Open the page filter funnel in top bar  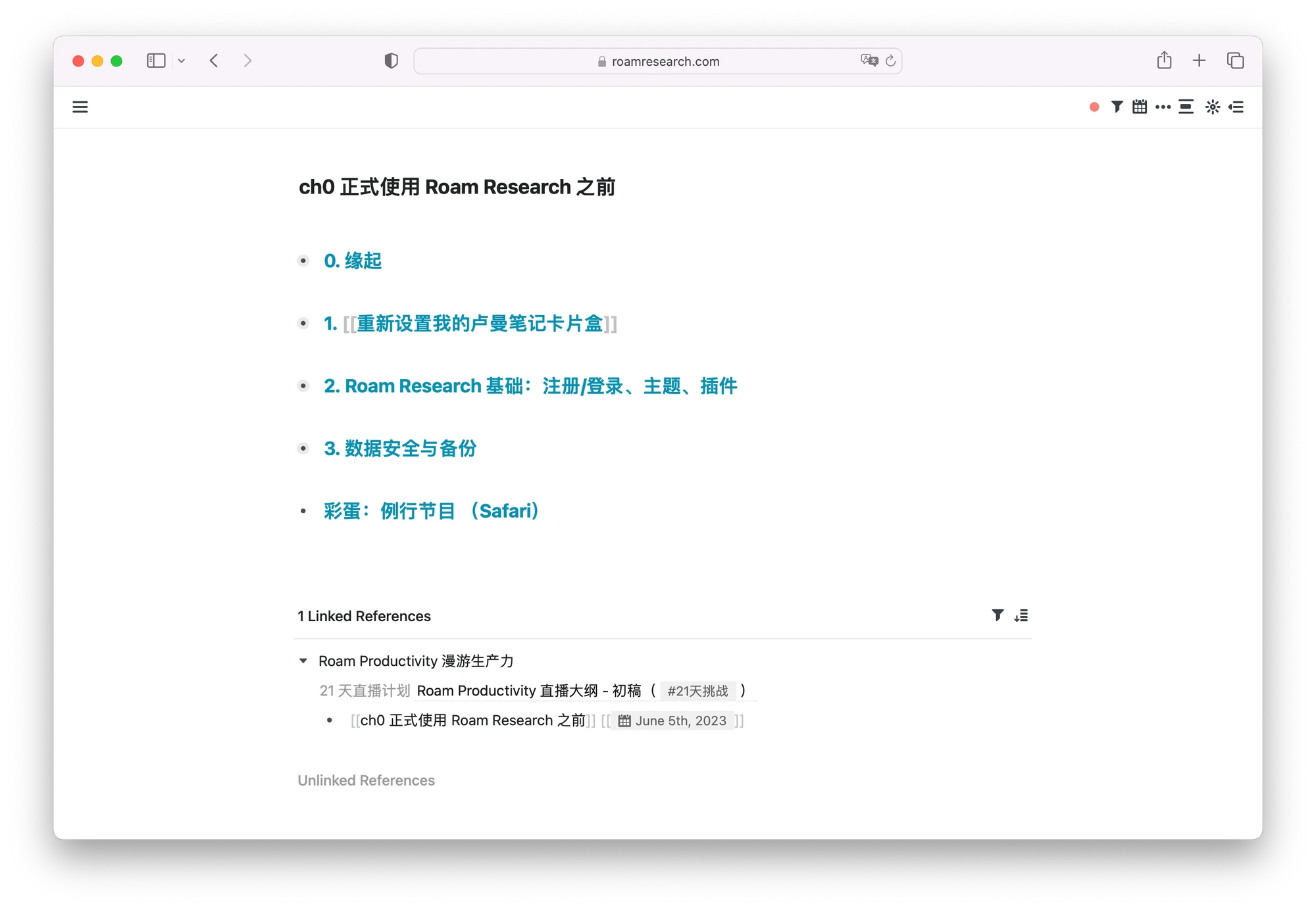coord(1117,107)
